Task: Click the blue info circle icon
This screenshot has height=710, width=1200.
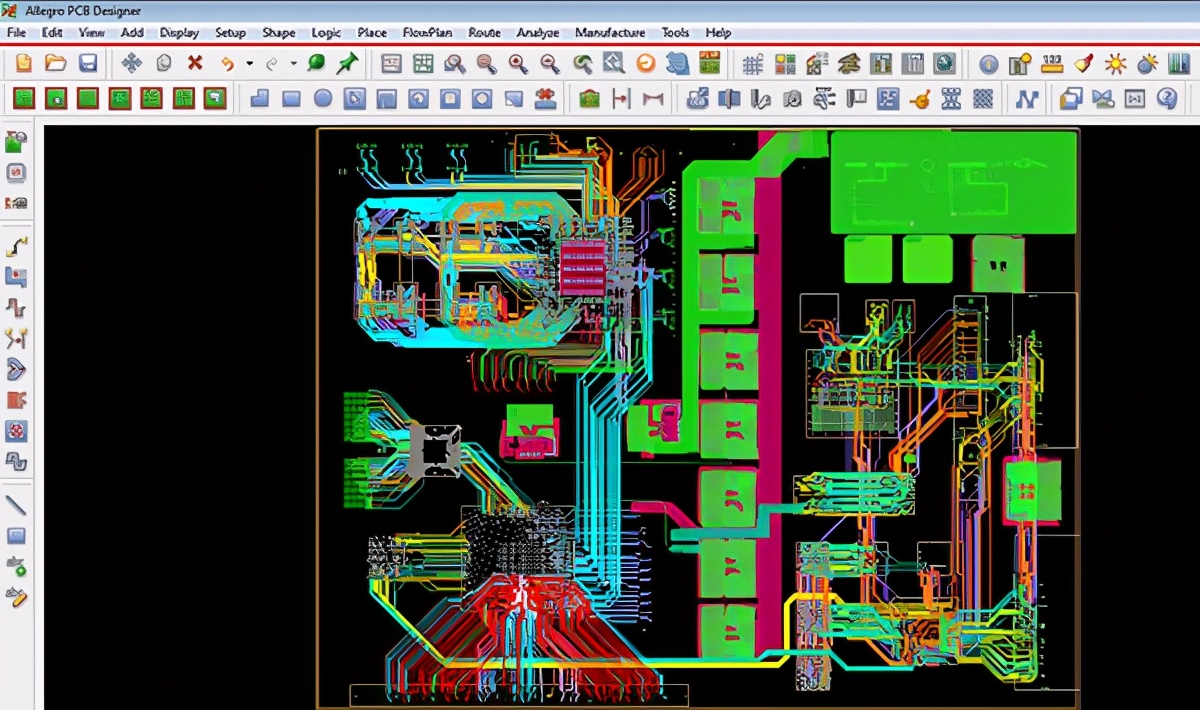Action: click(x=988, y=64)
